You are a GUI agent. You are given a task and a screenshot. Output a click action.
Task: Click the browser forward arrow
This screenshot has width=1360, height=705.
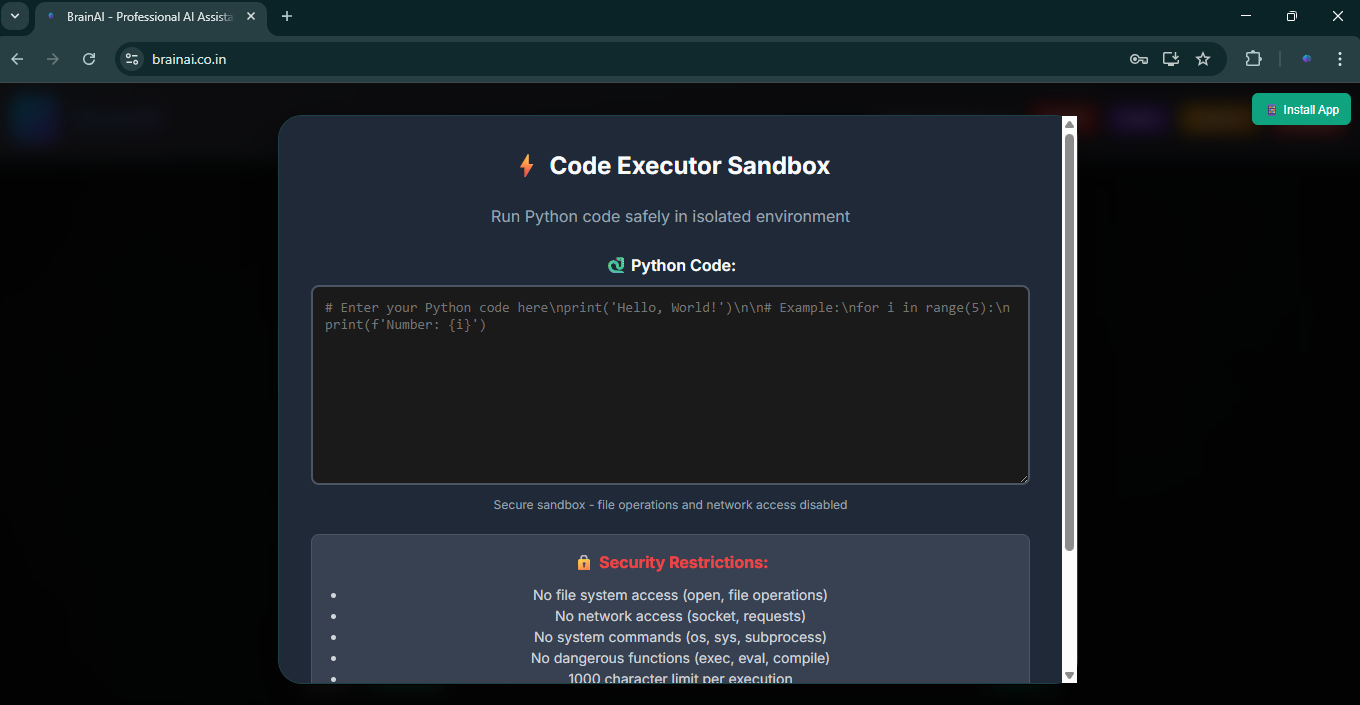coord(53,59)
